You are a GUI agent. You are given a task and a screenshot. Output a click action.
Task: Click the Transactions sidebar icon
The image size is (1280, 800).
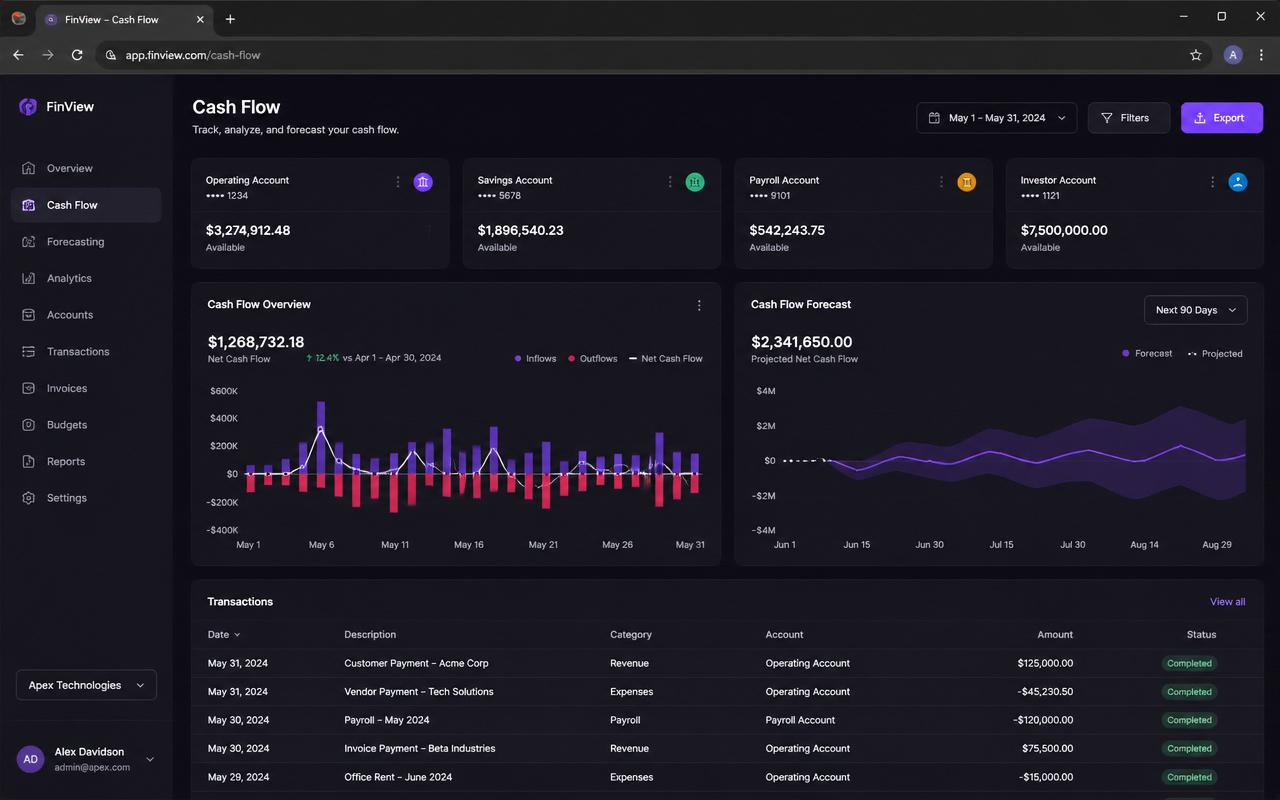click(28, 352)
